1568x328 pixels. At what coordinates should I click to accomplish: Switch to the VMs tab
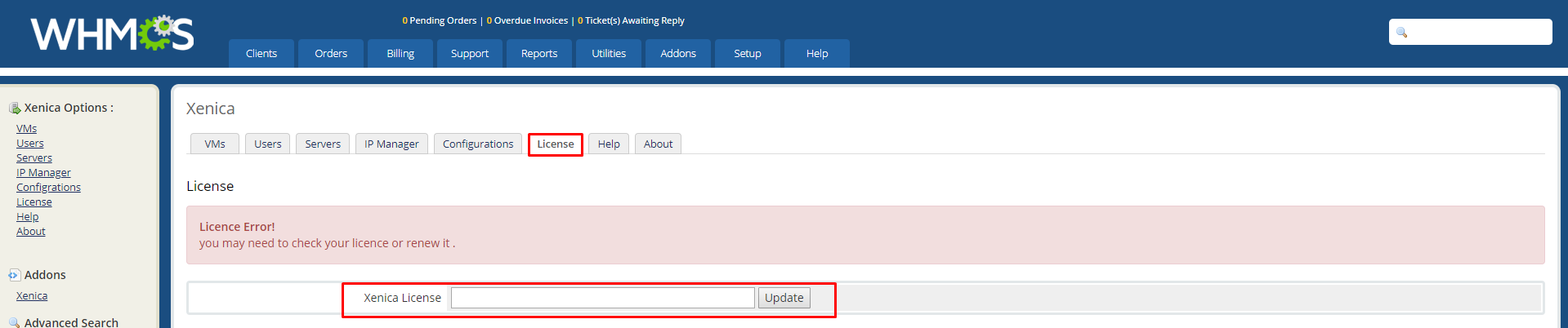point(215,144)
